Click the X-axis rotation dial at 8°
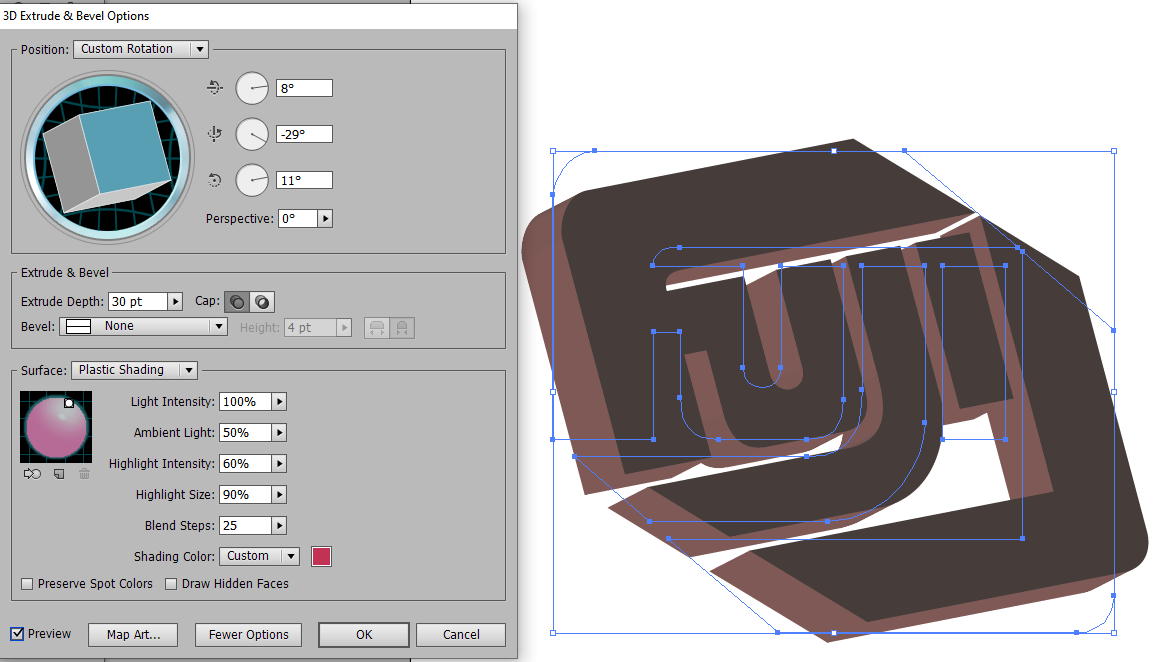Image resolution: width=1159 pixels, height=662 pixels. pos(252,88)
